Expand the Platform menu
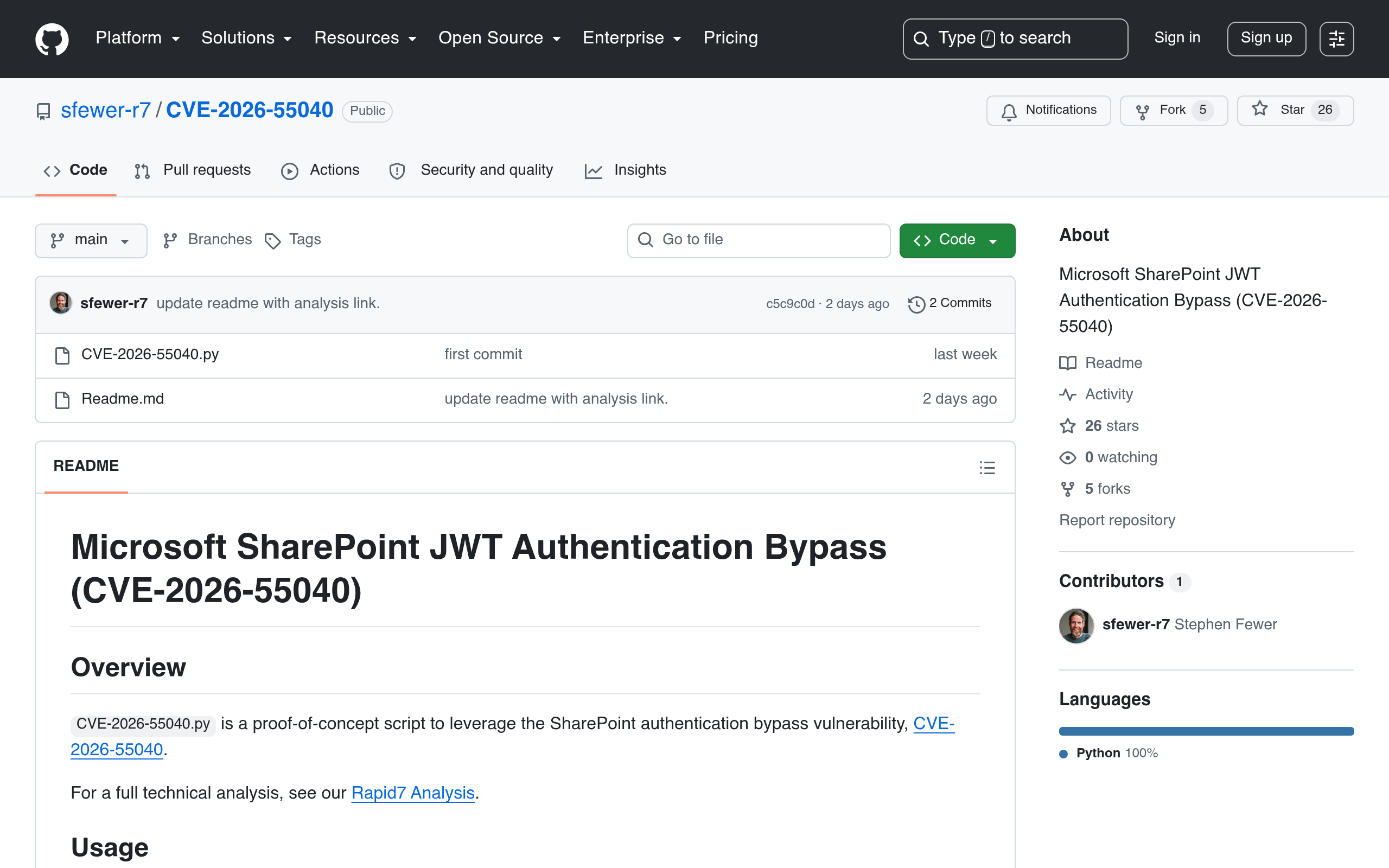This screenshot has width=1389, height=868. tap(138, 38)
